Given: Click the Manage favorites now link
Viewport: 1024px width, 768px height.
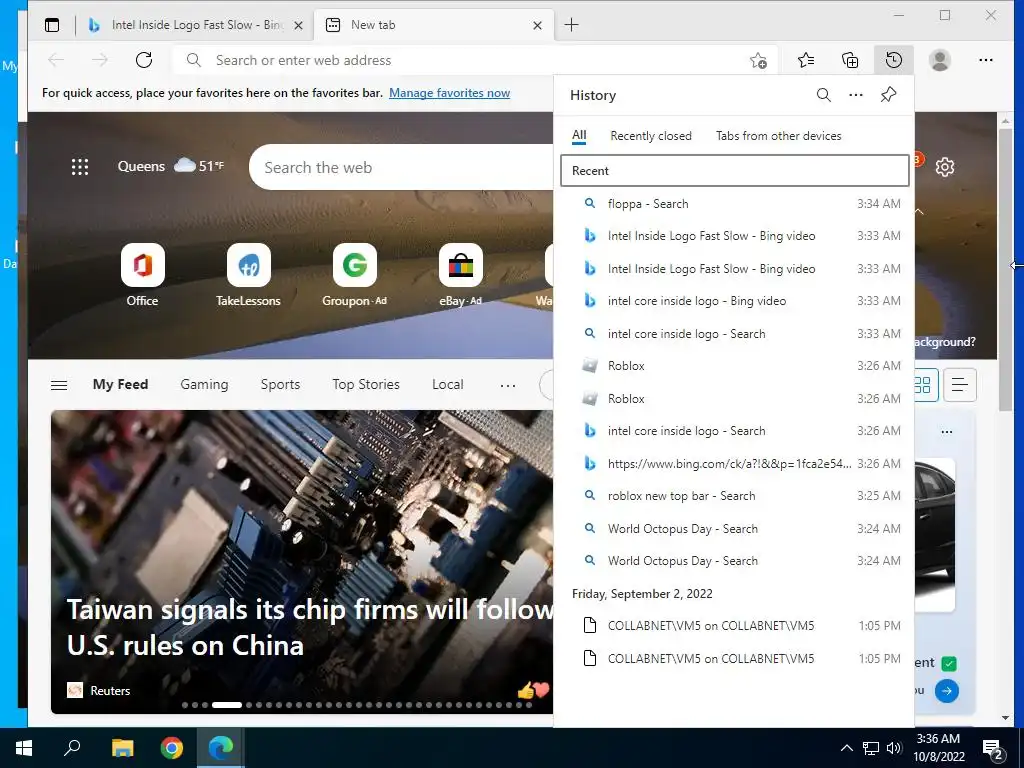Looking at the screenshot, I should pos(449,93).
